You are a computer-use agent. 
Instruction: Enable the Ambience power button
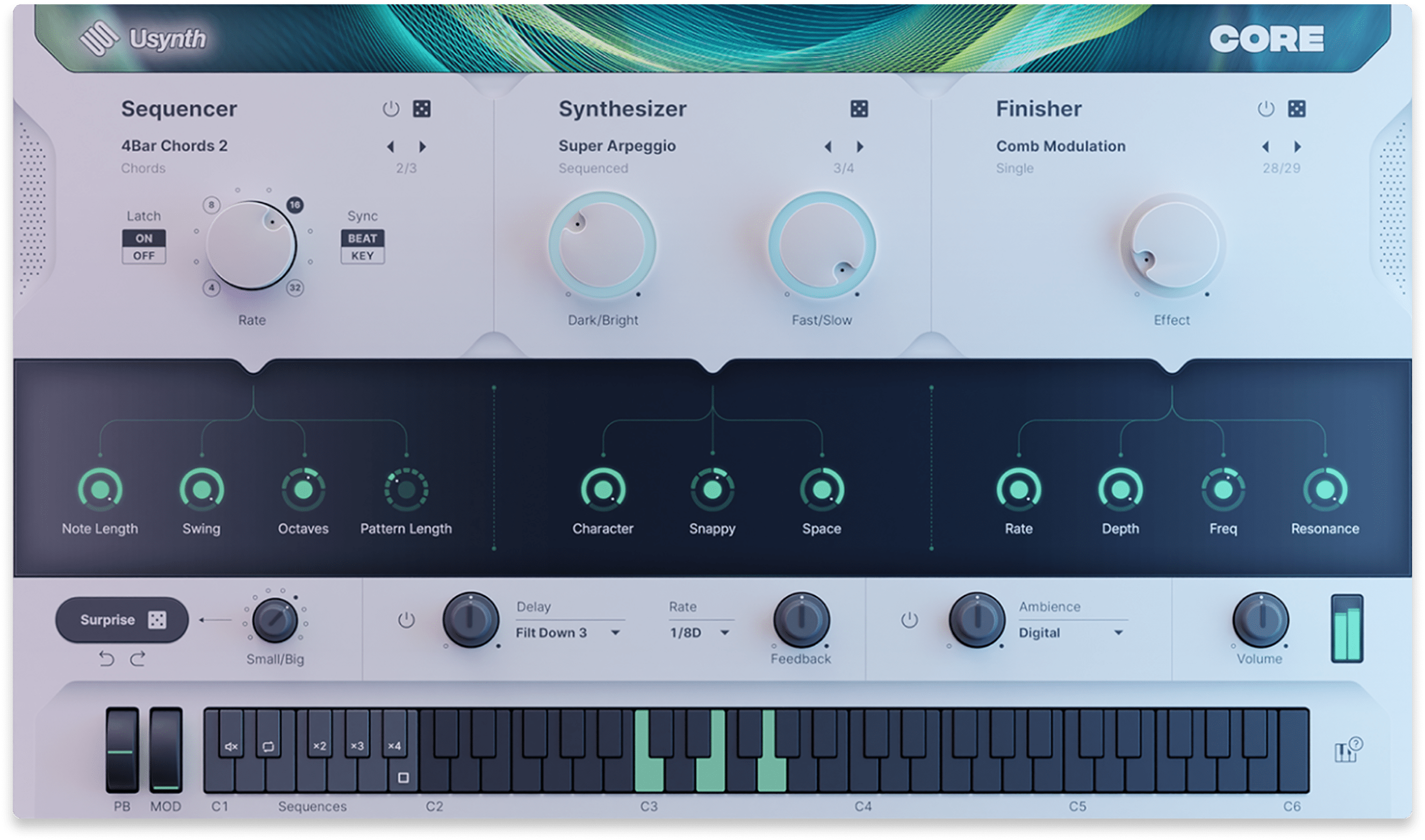tap(909, 620)
